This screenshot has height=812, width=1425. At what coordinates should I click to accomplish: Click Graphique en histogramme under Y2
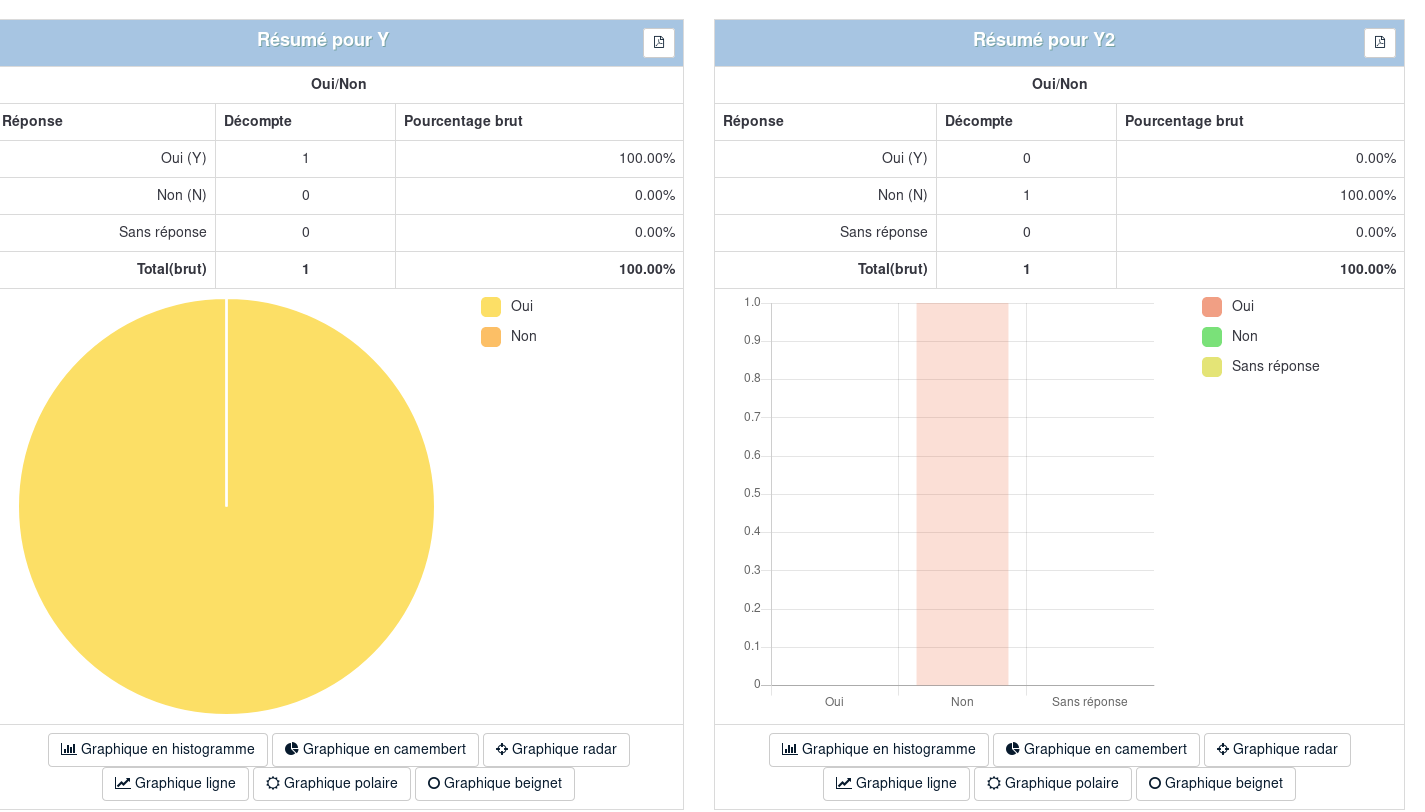[x=879, y=750]
